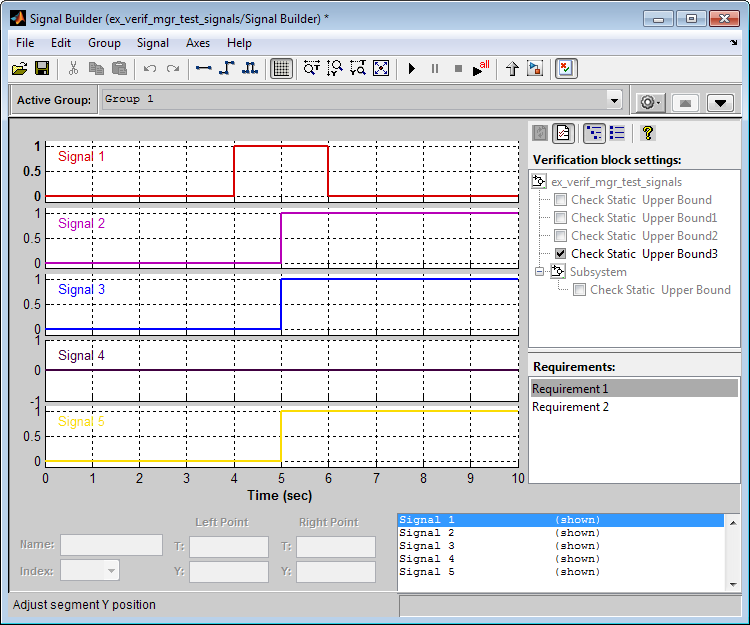Toggle the snap grid toolbar button

[281, 68]
